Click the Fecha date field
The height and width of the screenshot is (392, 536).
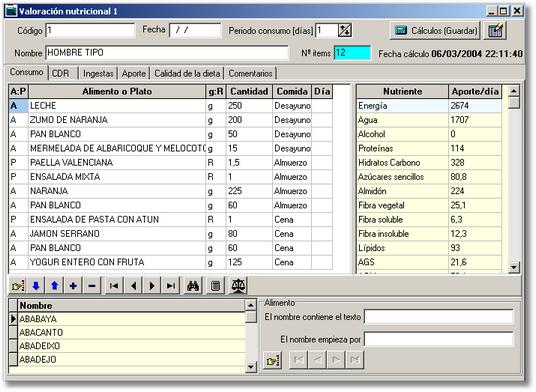(x=195, y=30)
